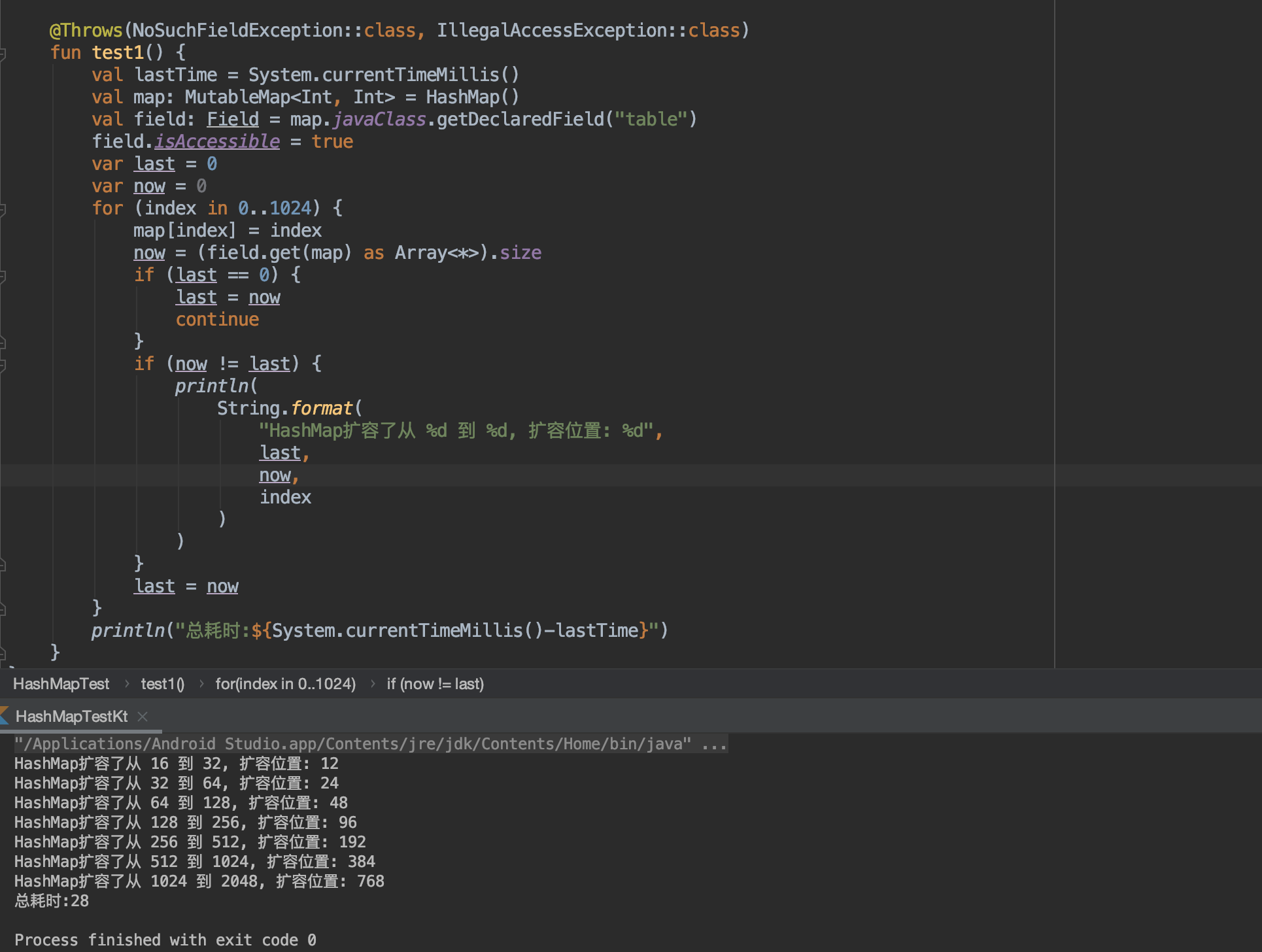Click the 'Process finished with exit code 0' line

click(x=165, y=940)
